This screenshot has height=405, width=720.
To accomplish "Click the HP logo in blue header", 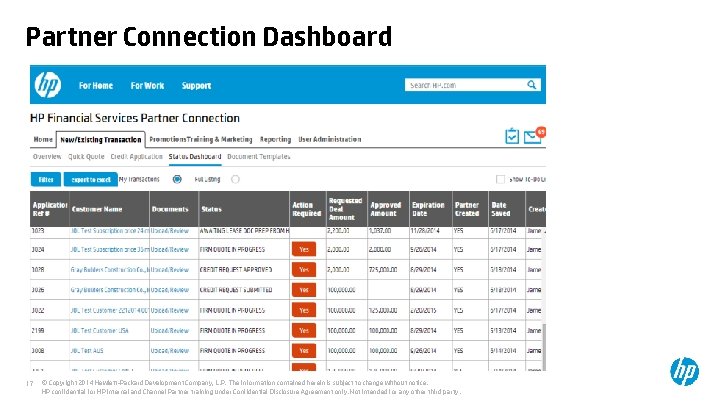I will 48,85.
